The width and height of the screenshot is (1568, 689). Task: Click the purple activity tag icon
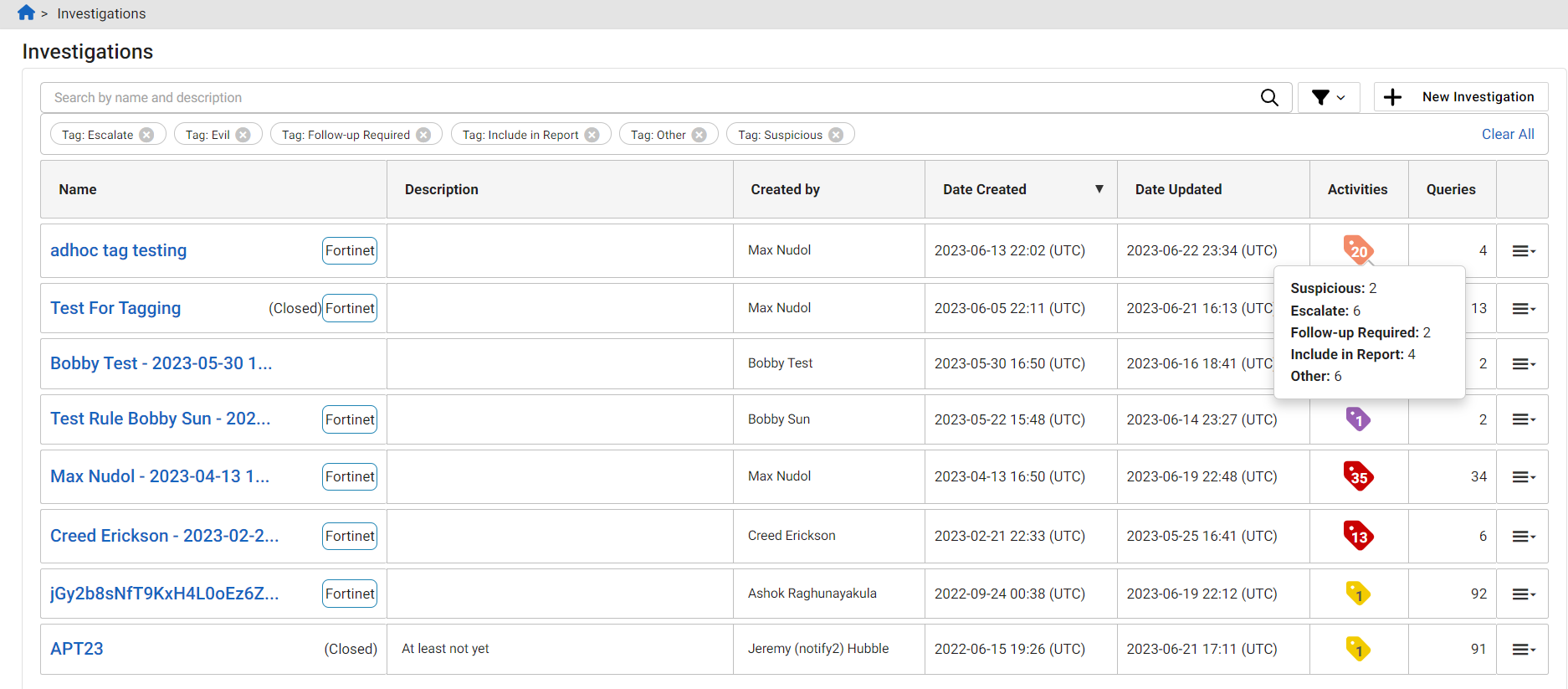1357,419
